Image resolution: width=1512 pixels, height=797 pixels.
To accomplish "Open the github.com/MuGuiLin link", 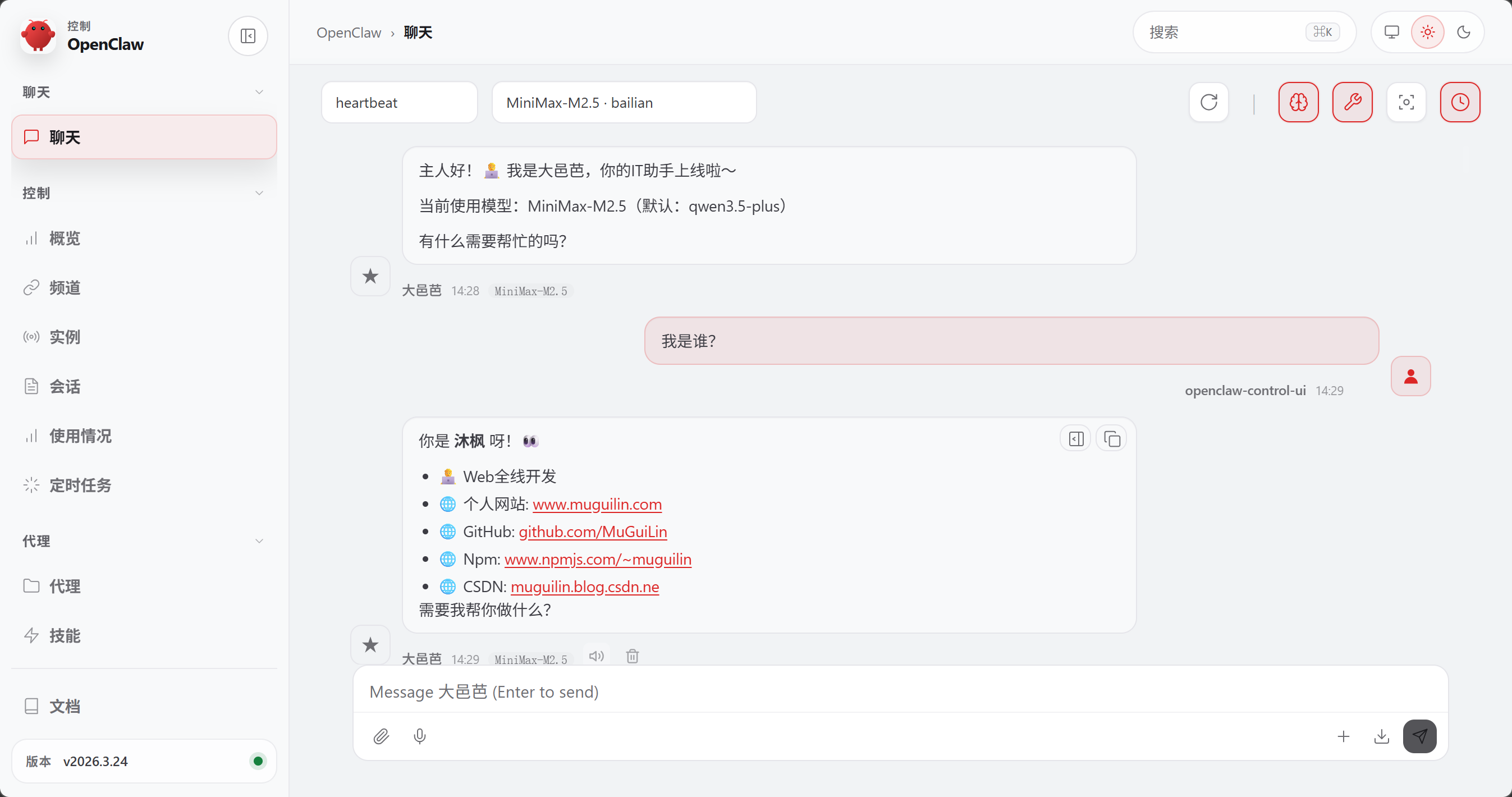I will (593, 532).
